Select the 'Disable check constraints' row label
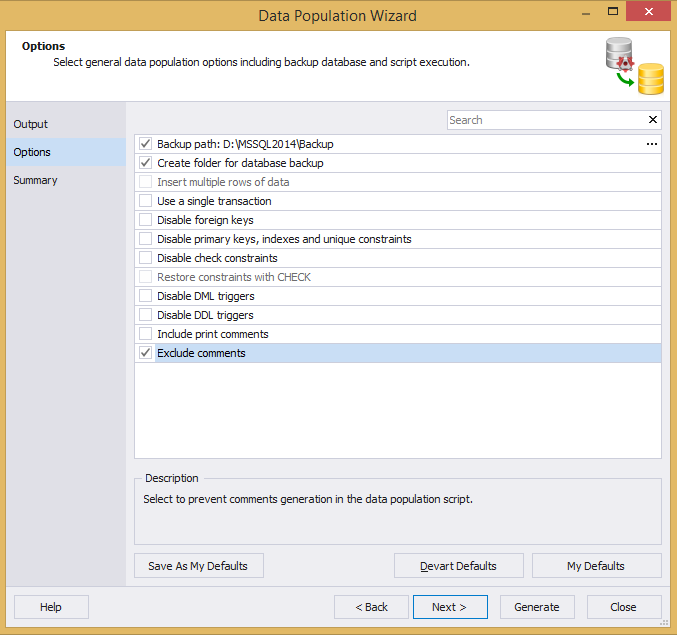 click(217, 258)
